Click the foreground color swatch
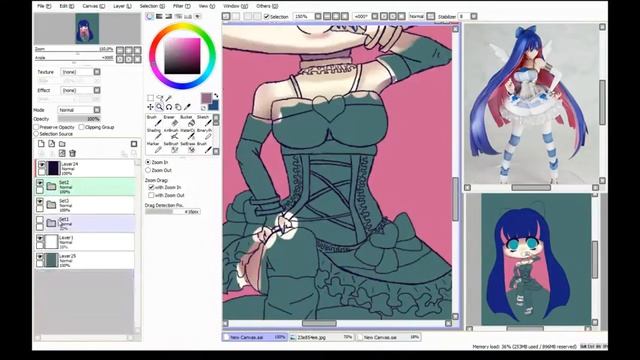This screenshot has height=360, width=640. click(207, 98)
